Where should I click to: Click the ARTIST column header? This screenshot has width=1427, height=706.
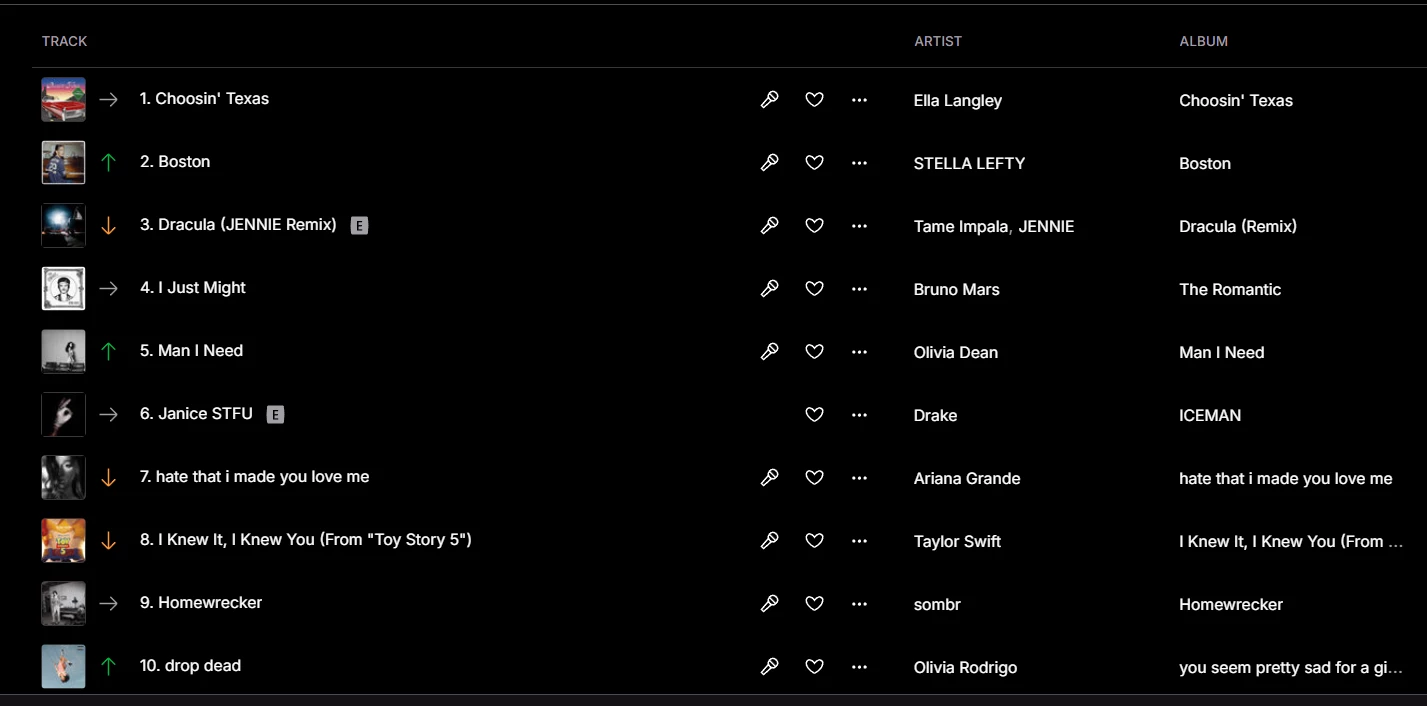pos(938,41)
